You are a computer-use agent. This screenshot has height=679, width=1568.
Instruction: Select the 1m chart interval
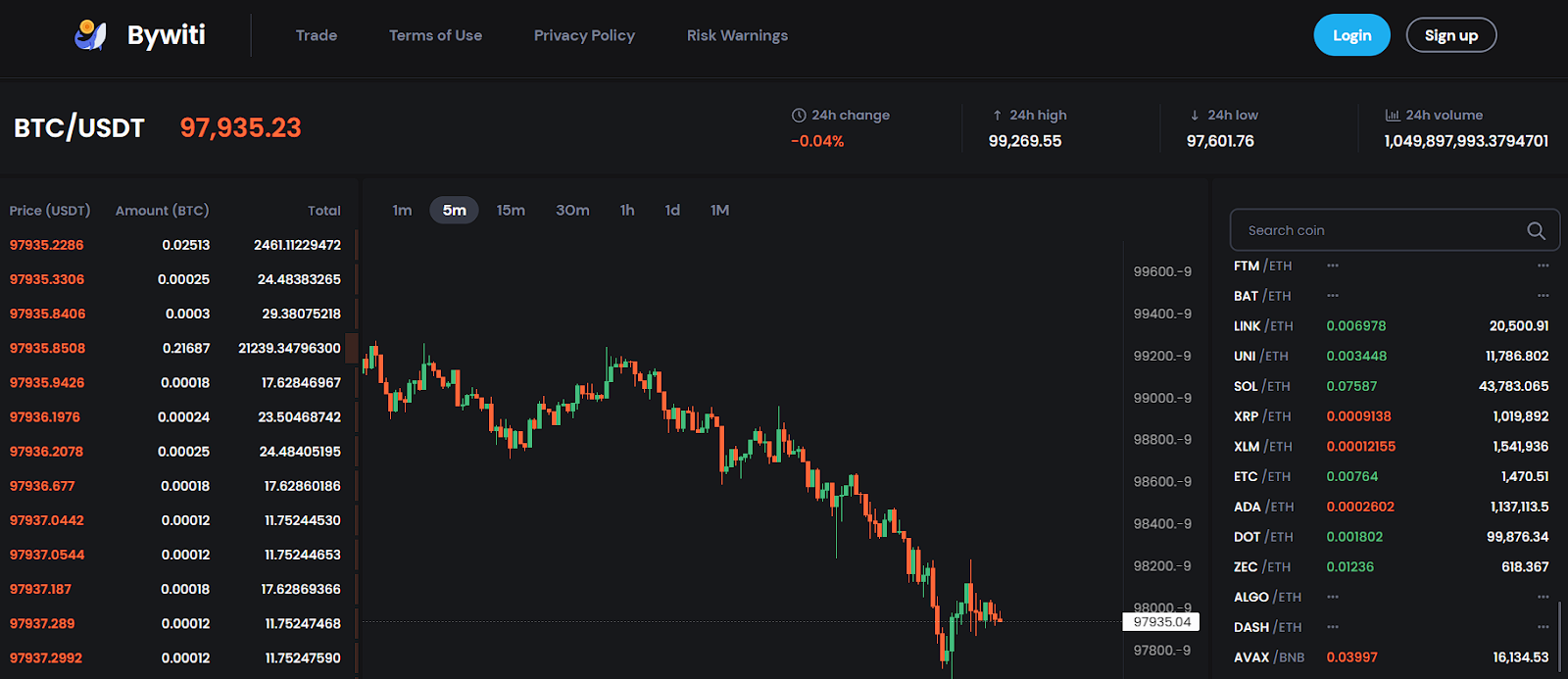(402, 211)
